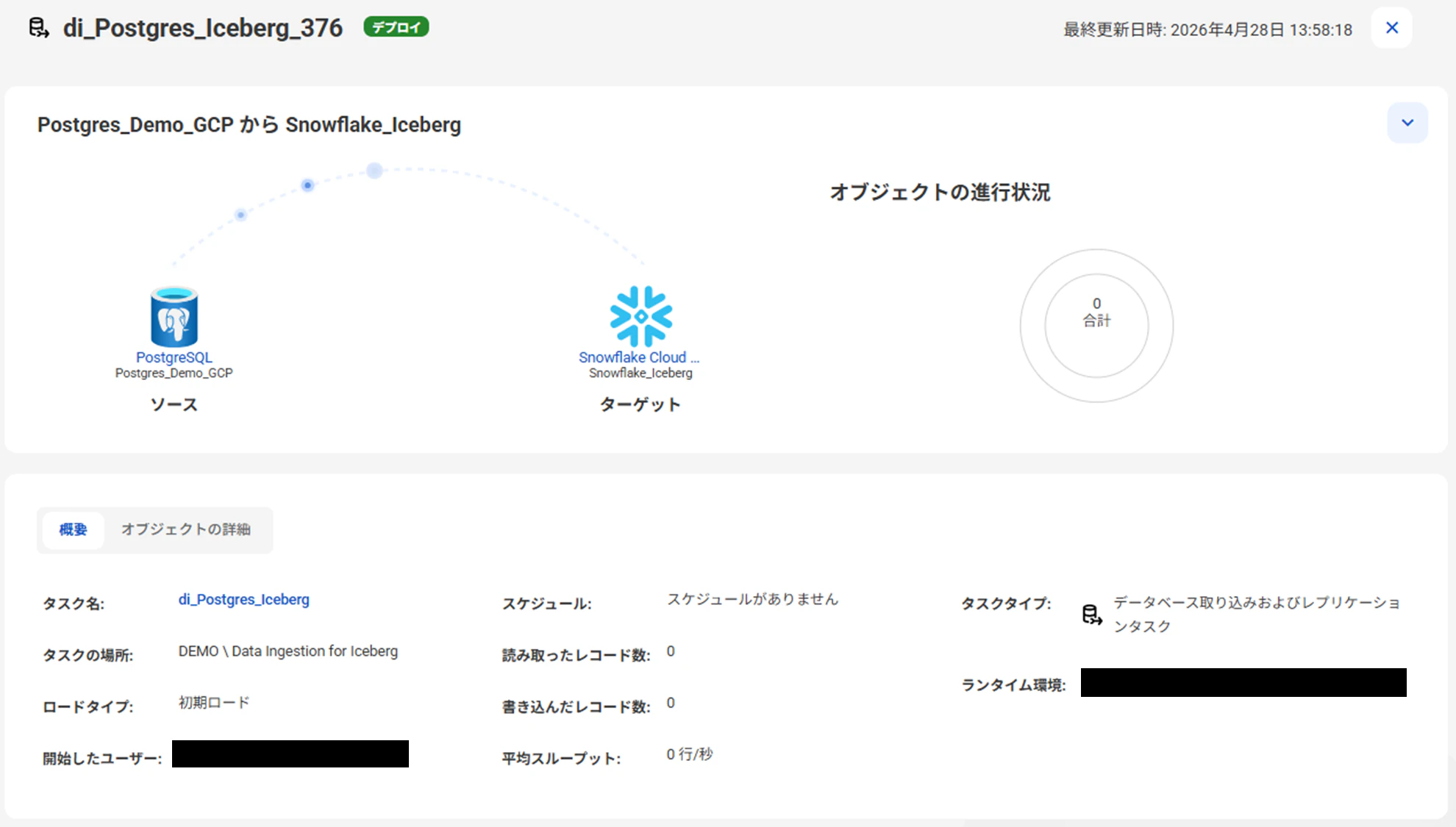Click the DEMO \ Data Ingestion for Iceberg location
Image resolution: width=1456 pixels, height=827 pixels.
tap(288, 651)
